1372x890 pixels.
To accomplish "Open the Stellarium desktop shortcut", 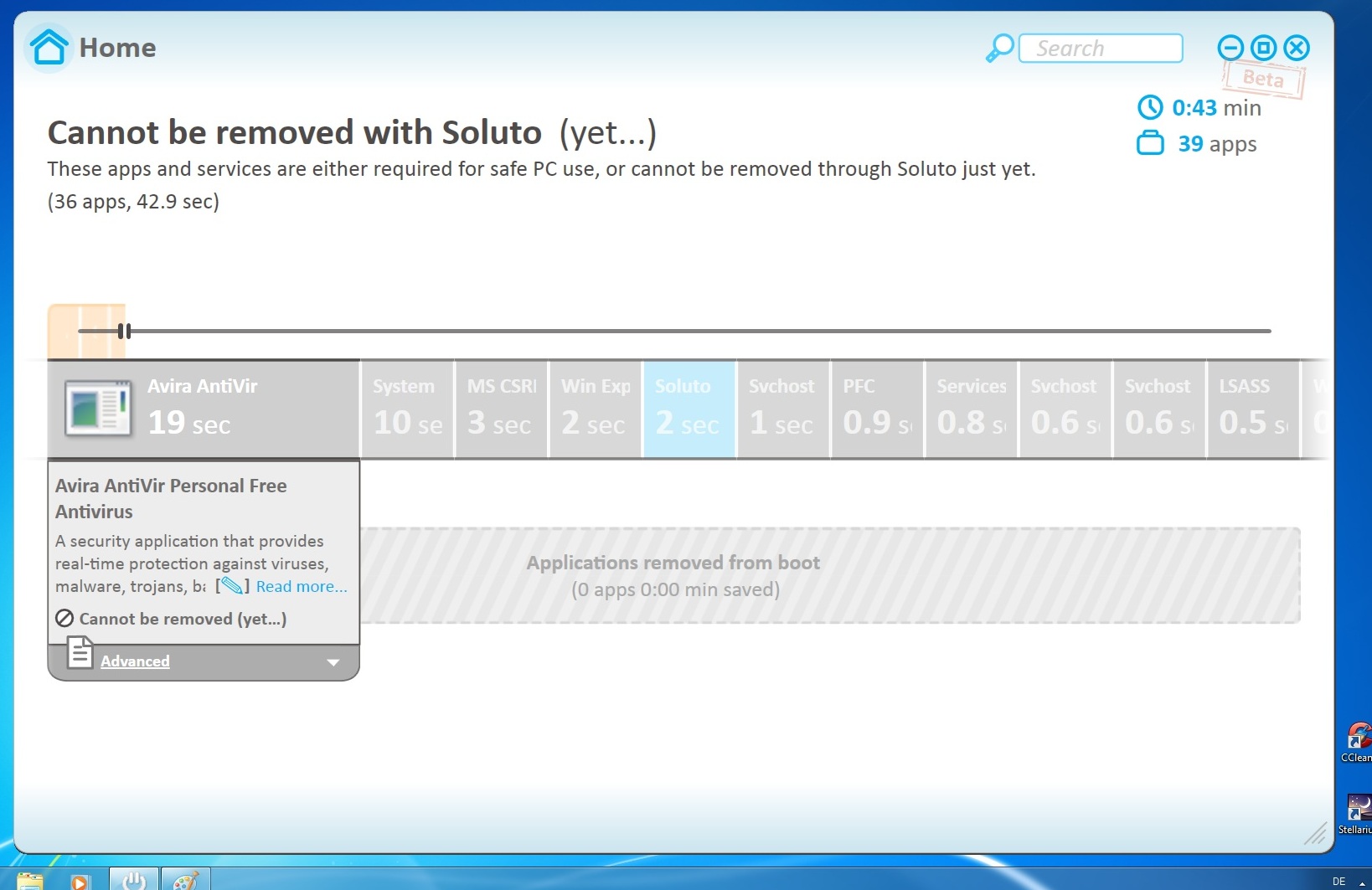I will [1357, 814].
